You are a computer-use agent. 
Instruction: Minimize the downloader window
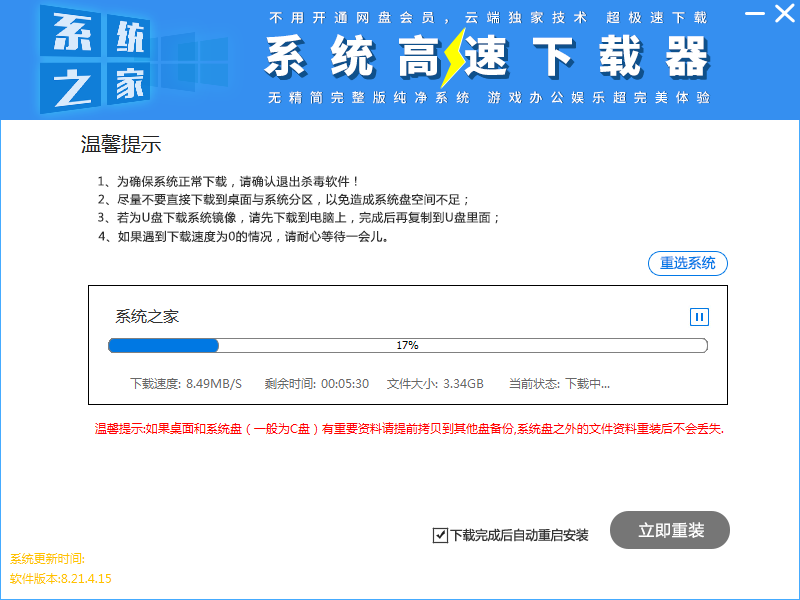(754, 14)
